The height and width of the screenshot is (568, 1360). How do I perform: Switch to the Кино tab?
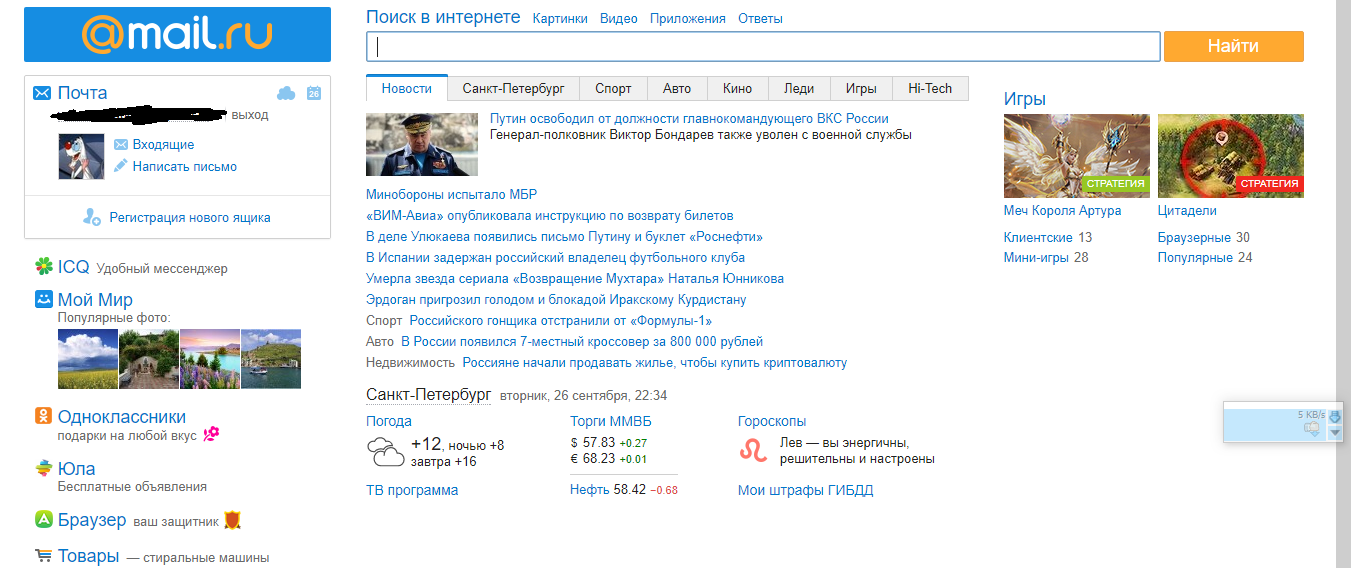[737, 88]
